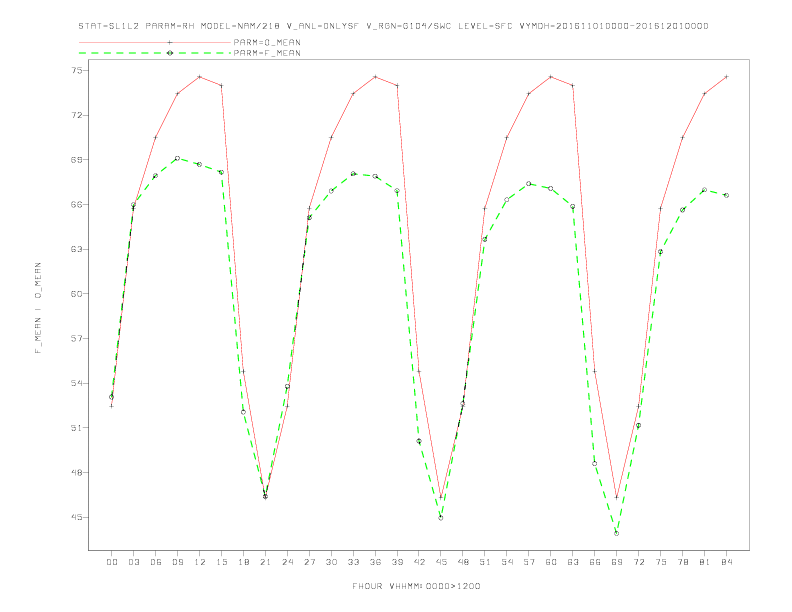Click hour 72 on the horizontal axis
Image resolution: width=792 pixels, height=612 pixels.
(639, 562)
